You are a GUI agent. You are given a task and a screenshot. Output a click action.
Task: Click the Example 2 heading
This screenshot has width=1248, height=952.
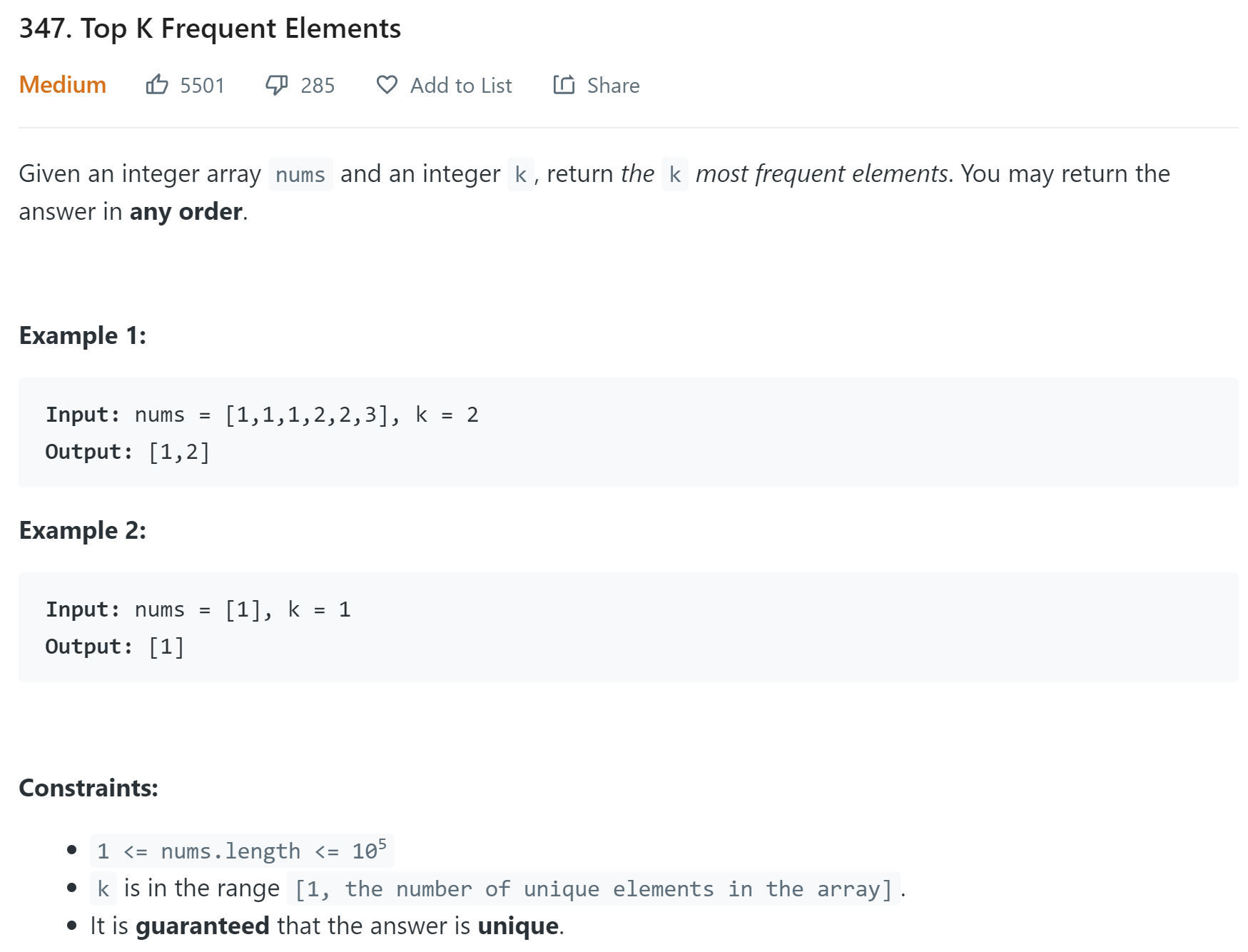click(83, 530)
